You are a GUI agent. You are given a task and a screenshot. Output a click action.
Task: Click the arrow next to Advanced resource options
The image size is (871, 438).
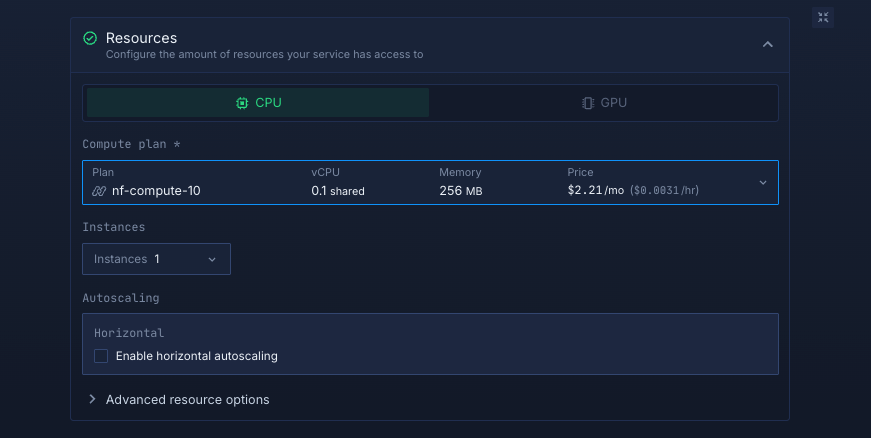[93, 399]
